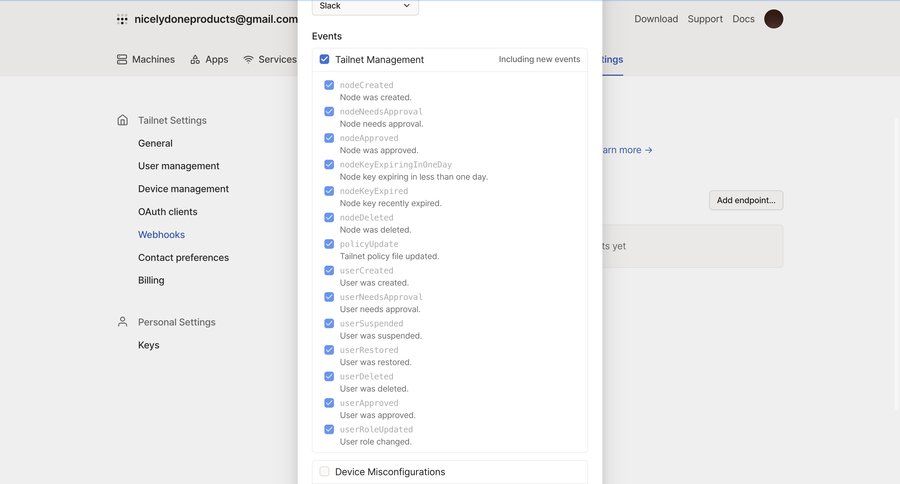The image size is (900, 484).
Task: Click the Services wifi icon
Action: pos(248,59)
